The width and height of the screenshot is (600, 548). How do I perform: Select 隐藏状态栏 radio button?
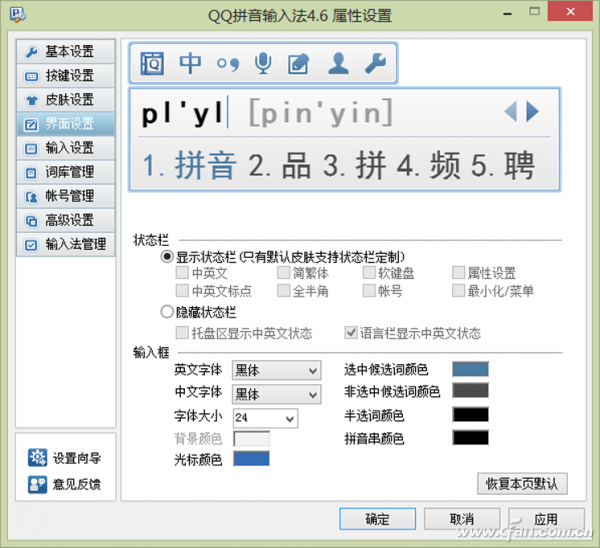(167, 312)
